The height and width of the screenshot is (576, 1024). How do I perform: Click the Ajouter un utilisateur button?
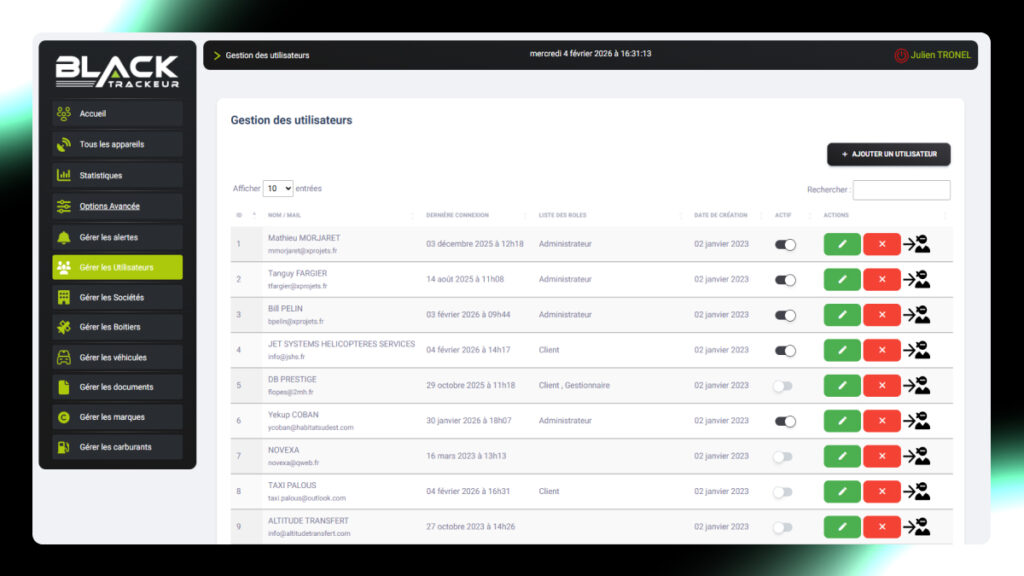pyautogui.click(x=888, y=154)
